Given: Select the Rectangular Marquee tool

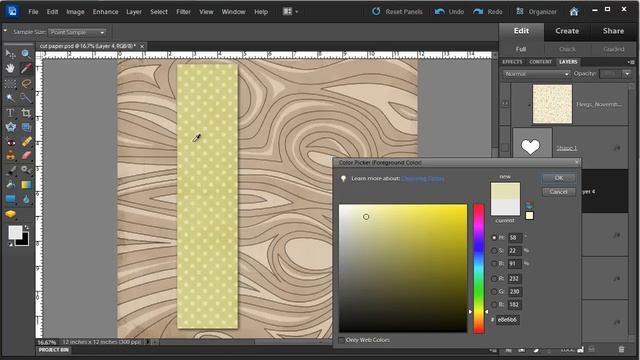Looking at the screenshot, I should 10,84.
